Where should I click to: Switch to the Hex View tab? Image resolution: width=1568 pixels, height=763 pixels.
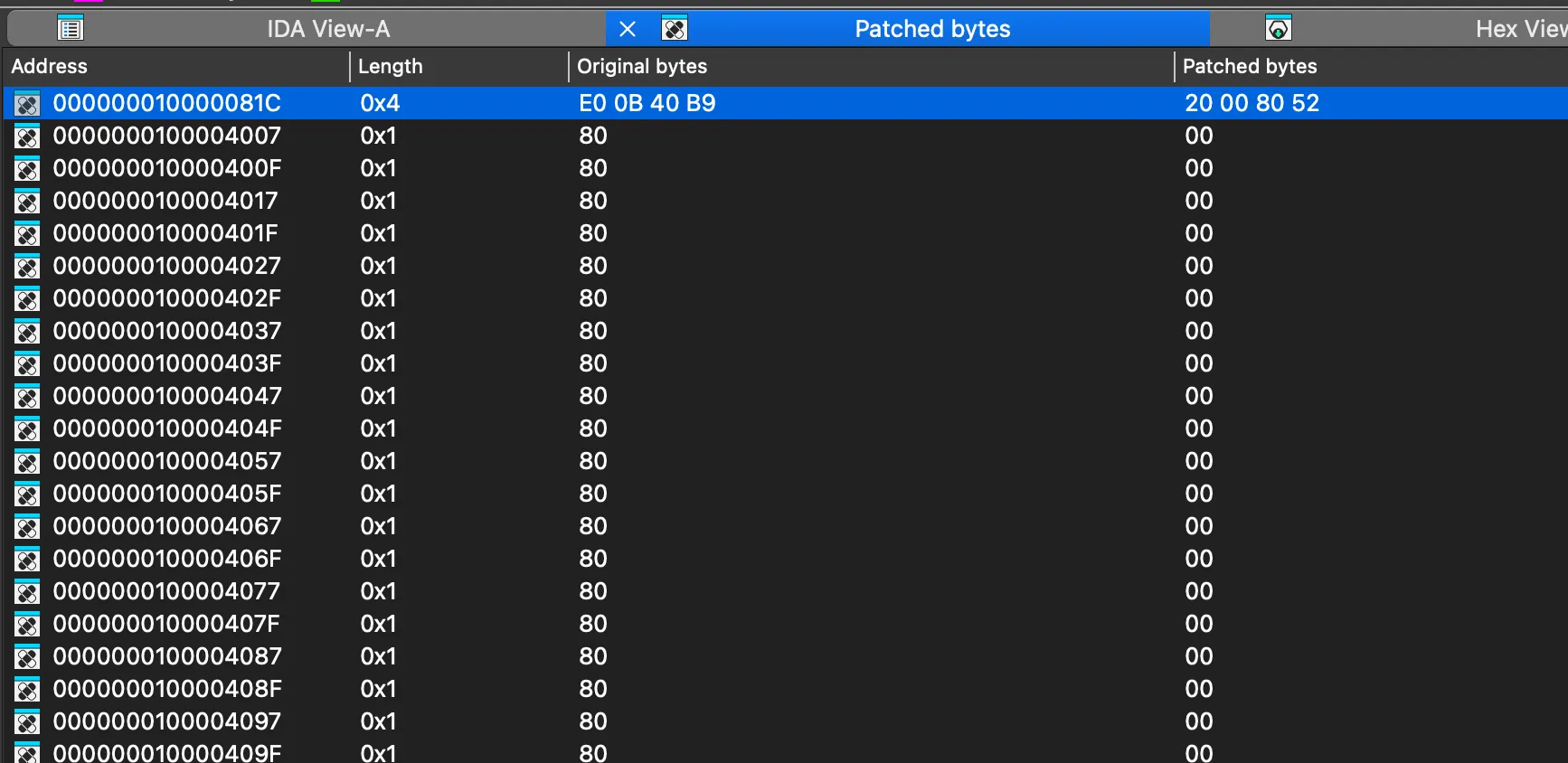[x=1519, y=29]
